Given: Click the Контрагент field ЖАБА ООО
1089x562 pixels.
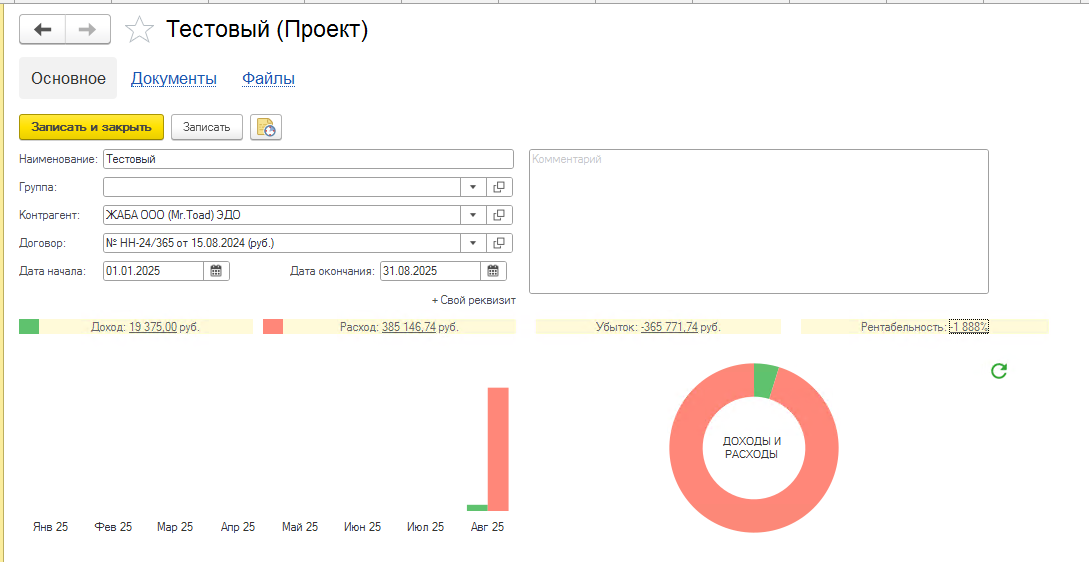Looking at the screenshot, I should coord(282,215).
